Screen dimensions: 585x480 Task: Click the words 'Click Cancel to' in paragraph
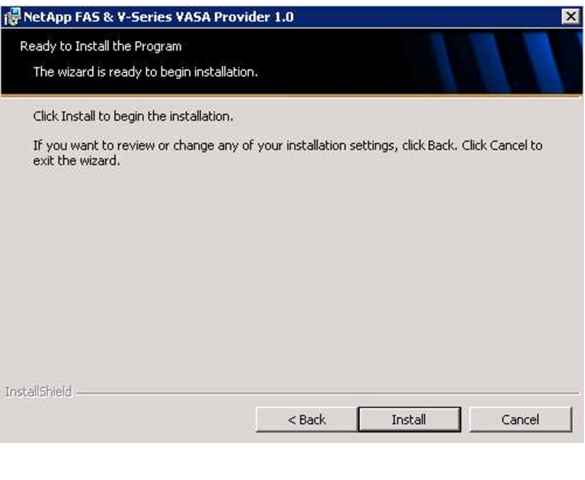point(502,145)
